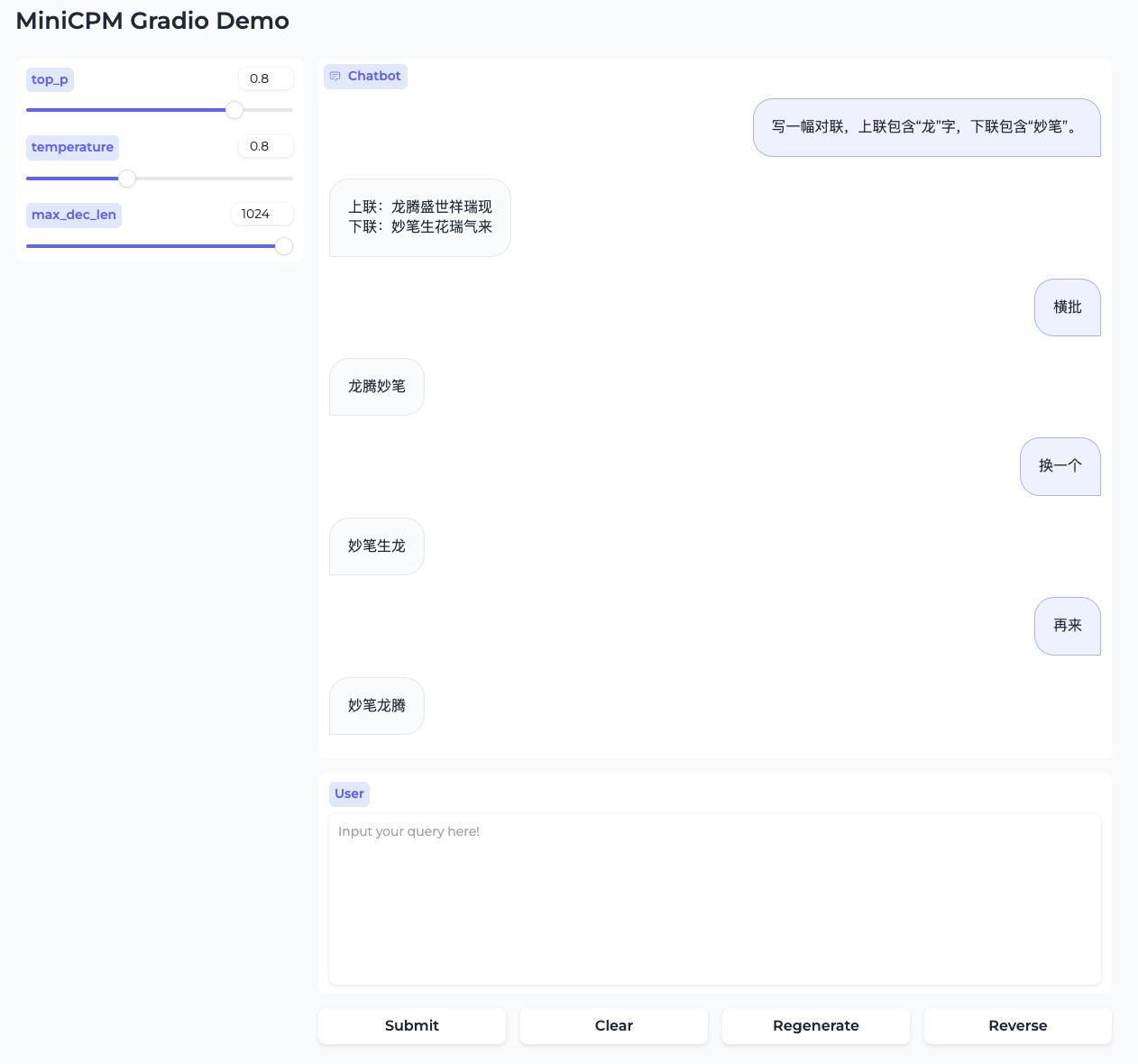Screen dimensions: 1138x1064
Task: Click the top_p label
Action: [50, 79]
